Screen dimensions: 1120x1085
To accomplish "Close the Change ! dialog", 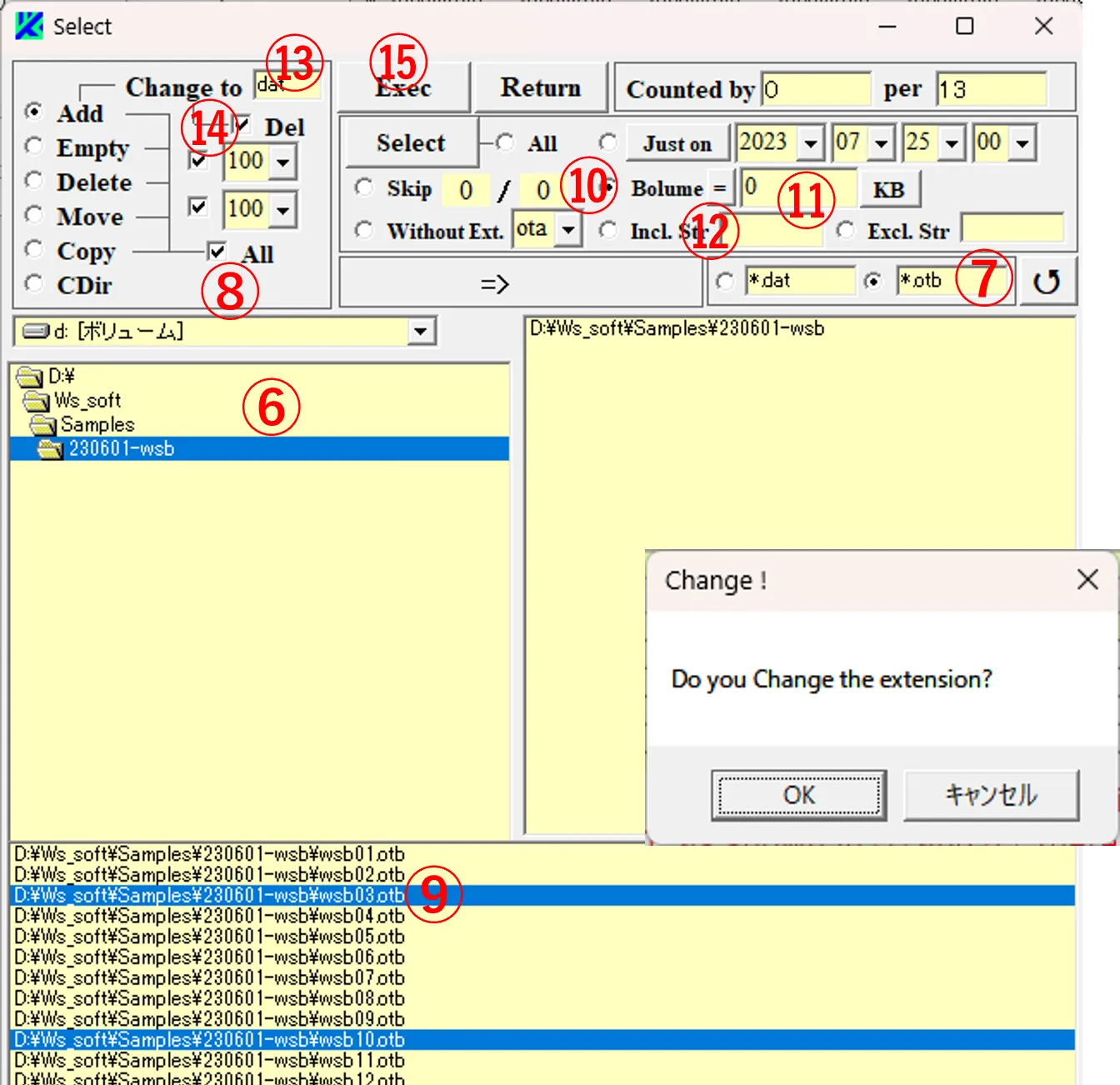I will point(1087,580).
